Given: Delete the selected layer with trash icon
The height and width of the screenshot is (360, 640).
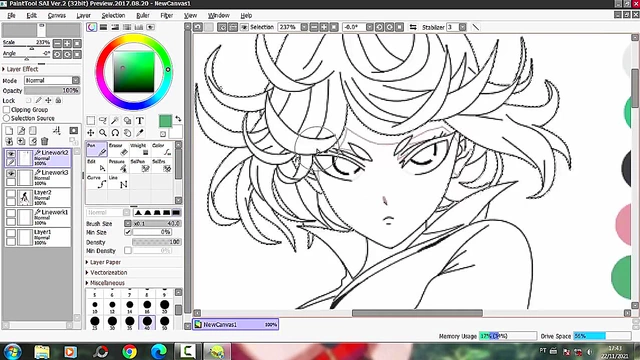Looking at the screenshot, I should (x=44, y=141).
